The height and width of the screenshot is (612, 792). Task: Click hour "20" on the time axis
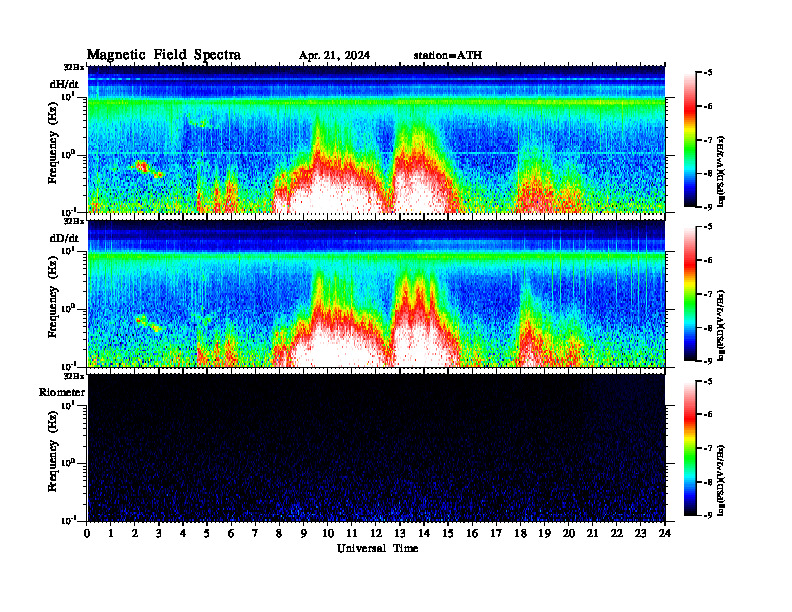(568, 533)
